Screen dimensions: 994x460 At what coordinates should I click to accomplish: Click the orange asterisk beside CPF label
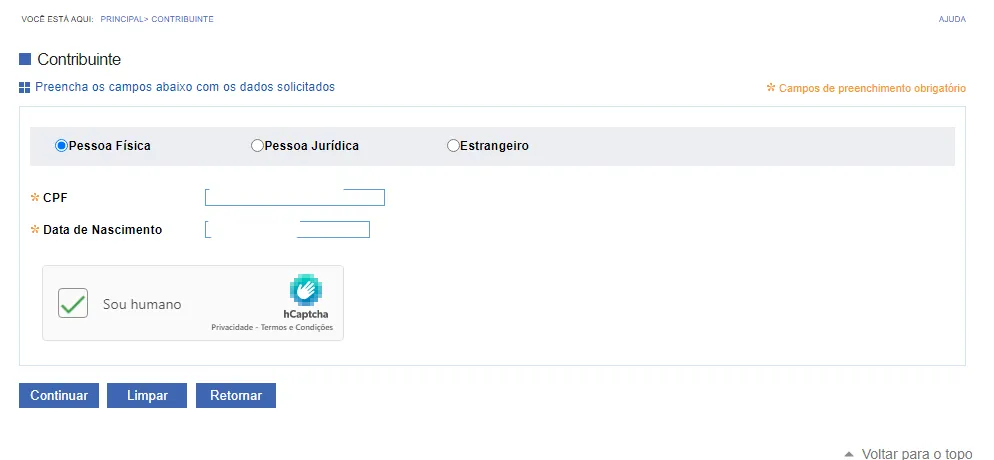[36, 198]
